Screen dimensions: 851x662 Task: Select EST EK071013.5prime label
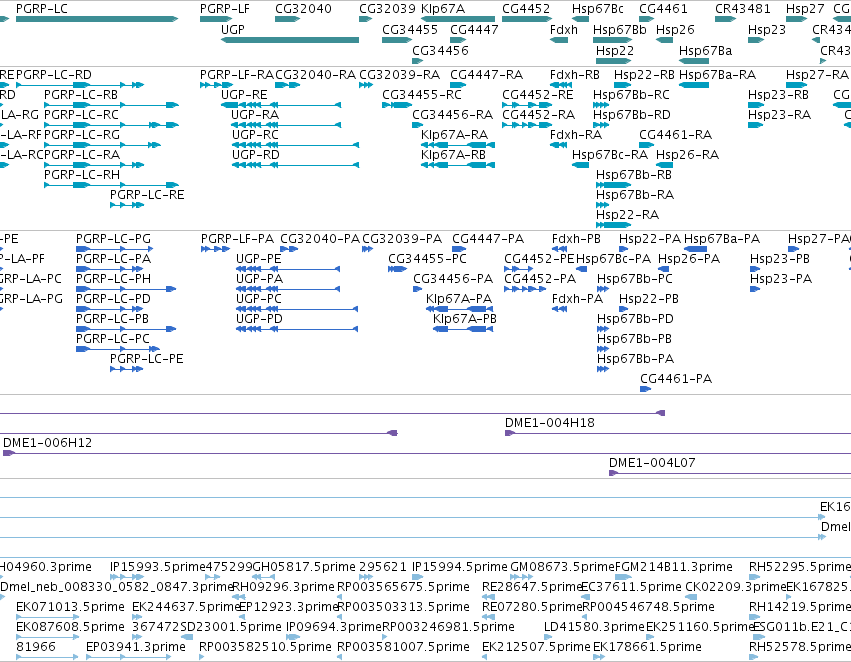[x=70, y=607]
